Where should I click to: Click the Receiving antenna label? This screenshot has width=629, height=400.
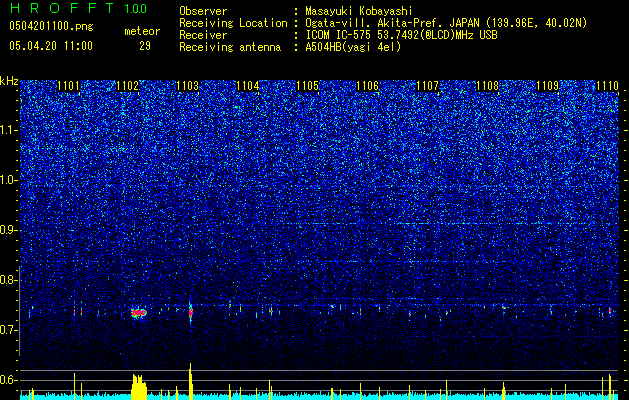pos(230,47)
